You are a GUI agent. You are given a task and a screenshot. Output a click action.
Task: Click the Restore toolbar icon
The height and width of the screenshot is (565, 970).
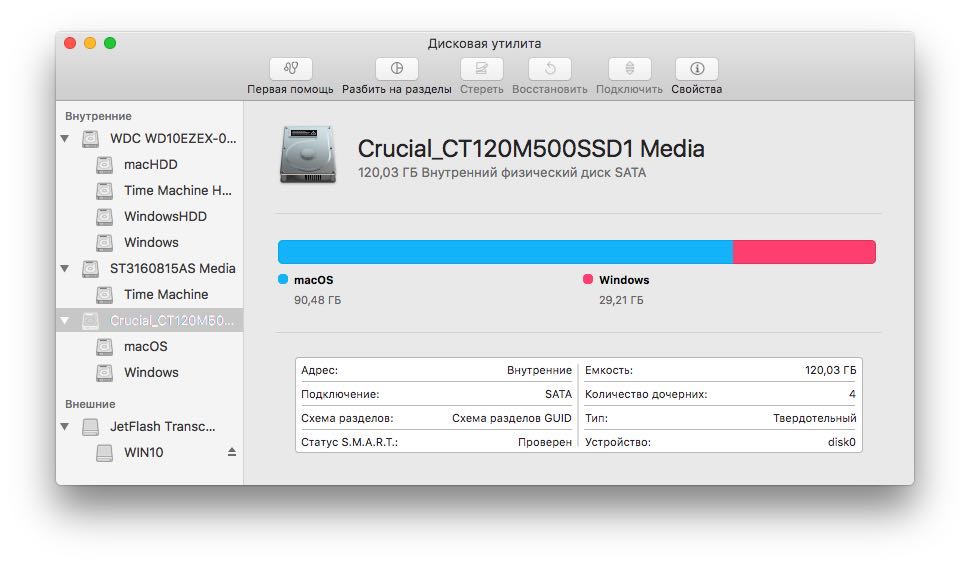[549, 68]
